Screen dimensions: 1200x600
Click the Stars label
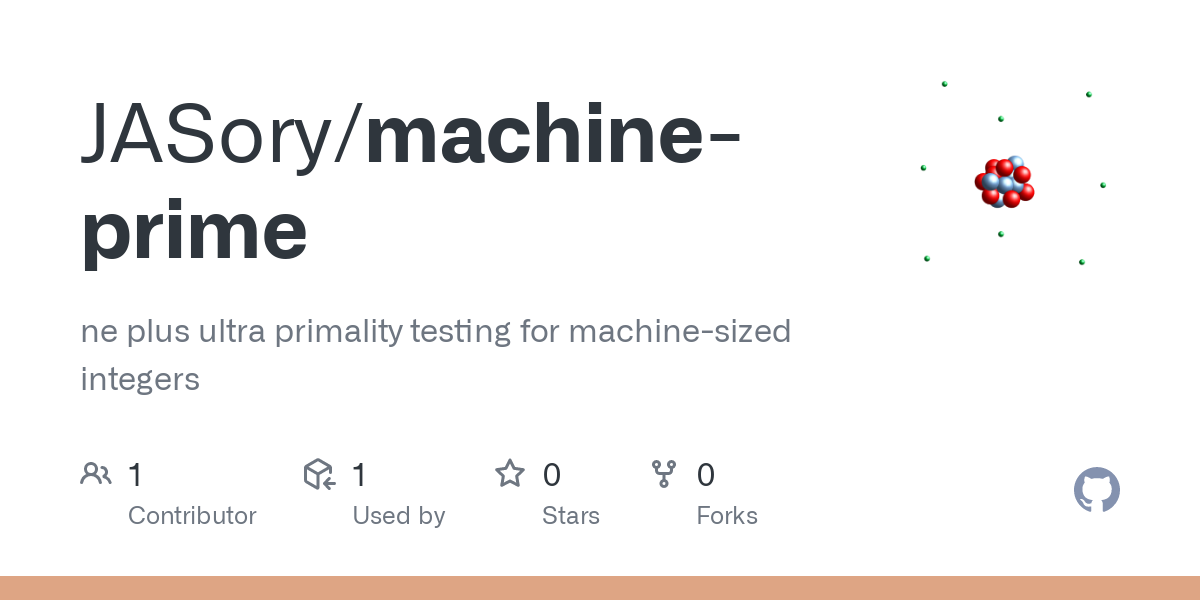tap(571, 516)
